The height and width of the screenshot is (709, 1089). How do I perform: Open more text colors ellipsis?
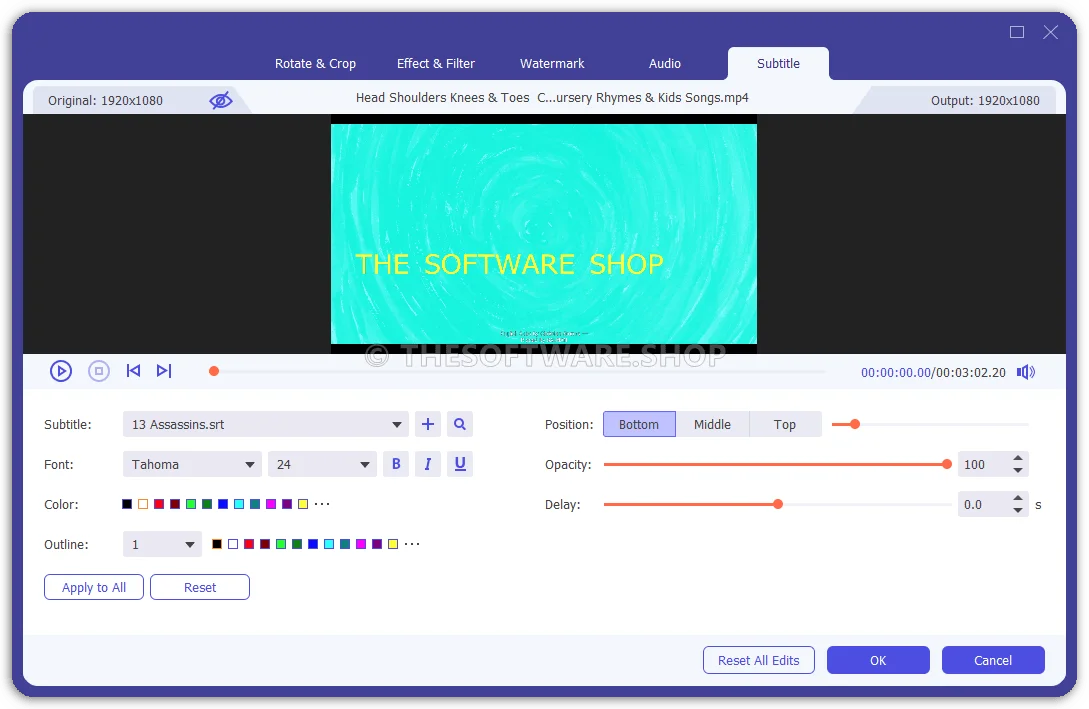point(322,504)
